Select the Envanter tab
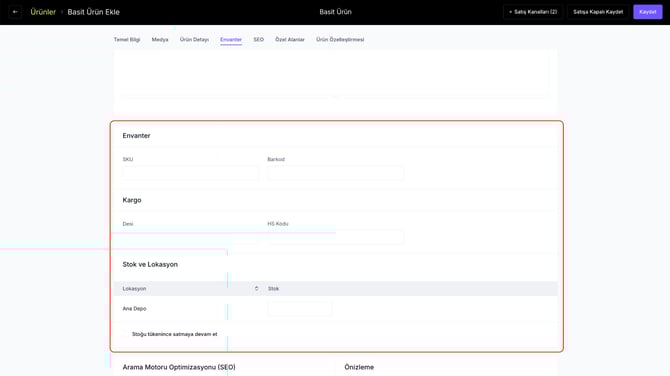The height and width of the screenshot is (376, 670). coord(231,39)
